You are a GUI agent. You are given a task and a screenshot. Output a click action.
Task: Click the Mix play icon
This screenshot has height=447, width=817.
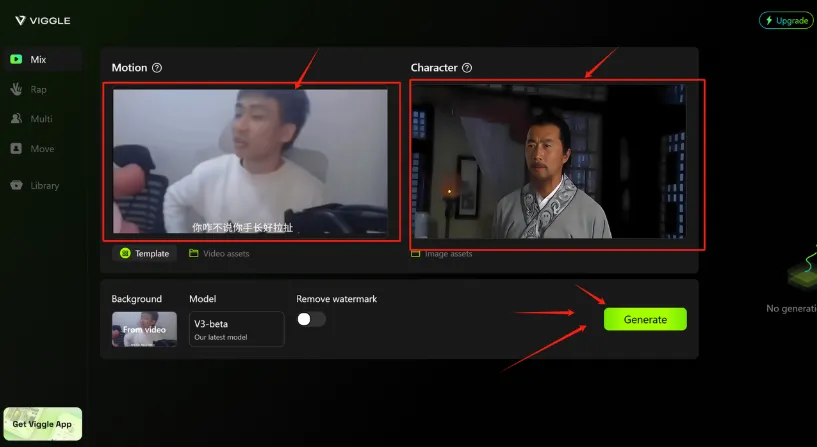click(16, 59)
